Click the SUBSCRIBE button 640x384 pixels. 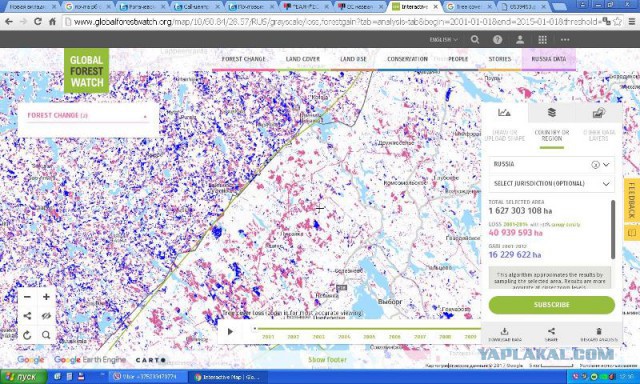click(x=551, y=305)
